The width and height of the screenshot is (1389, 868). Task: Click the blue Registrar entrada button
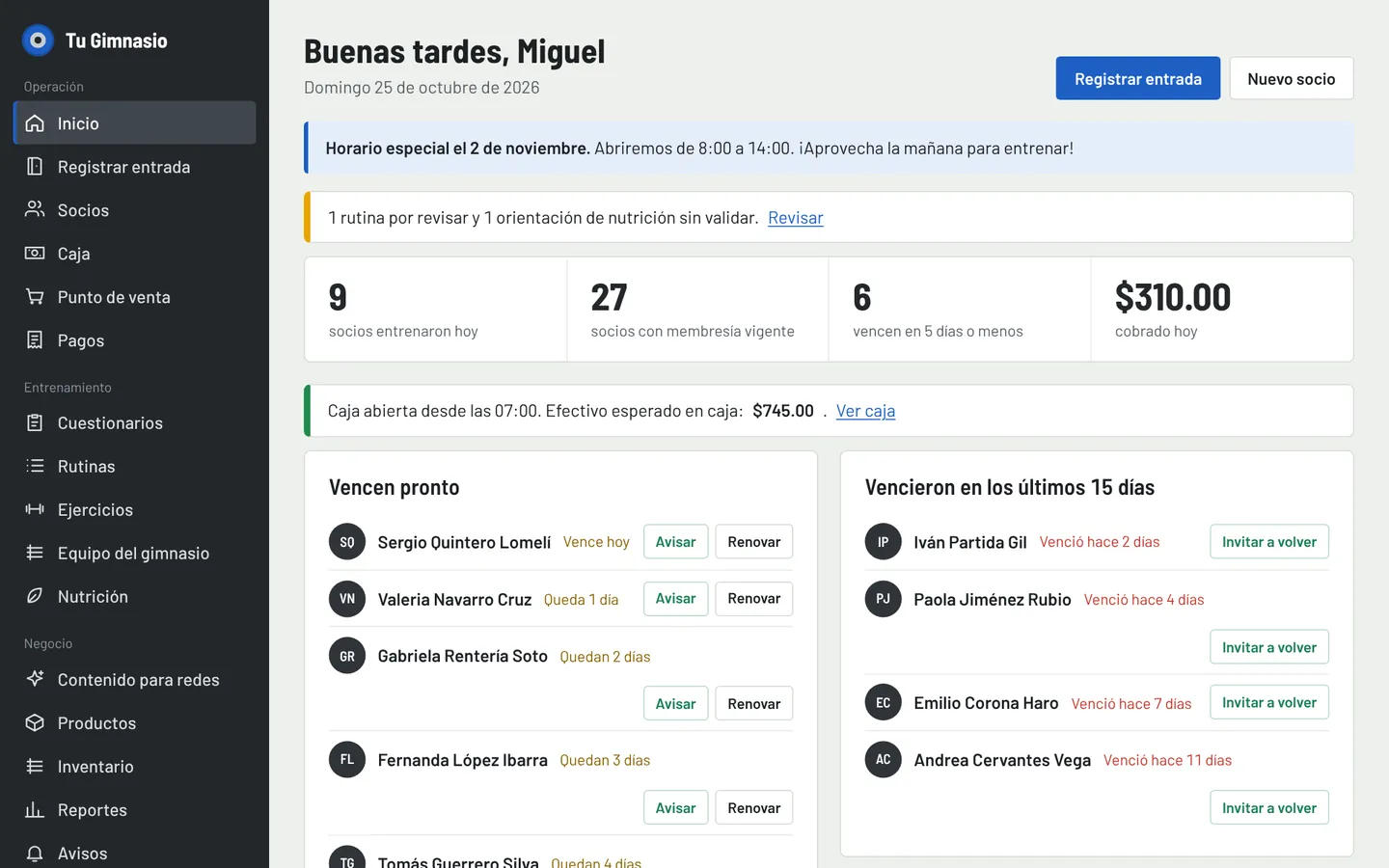(x=1138, y=78)
